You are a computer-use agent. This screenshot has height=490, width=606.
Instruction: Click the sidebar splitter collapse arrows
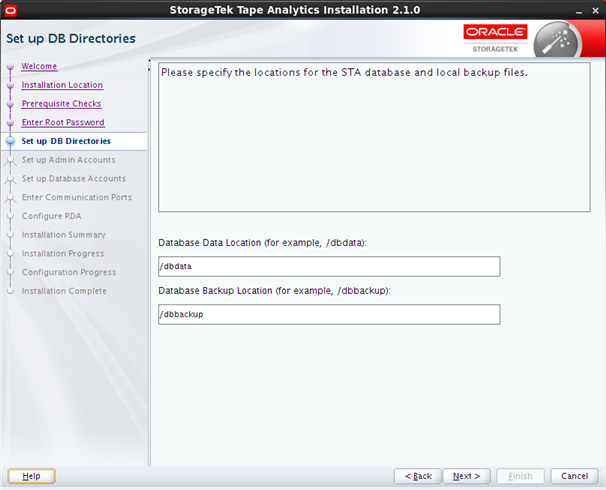[149, 65]
